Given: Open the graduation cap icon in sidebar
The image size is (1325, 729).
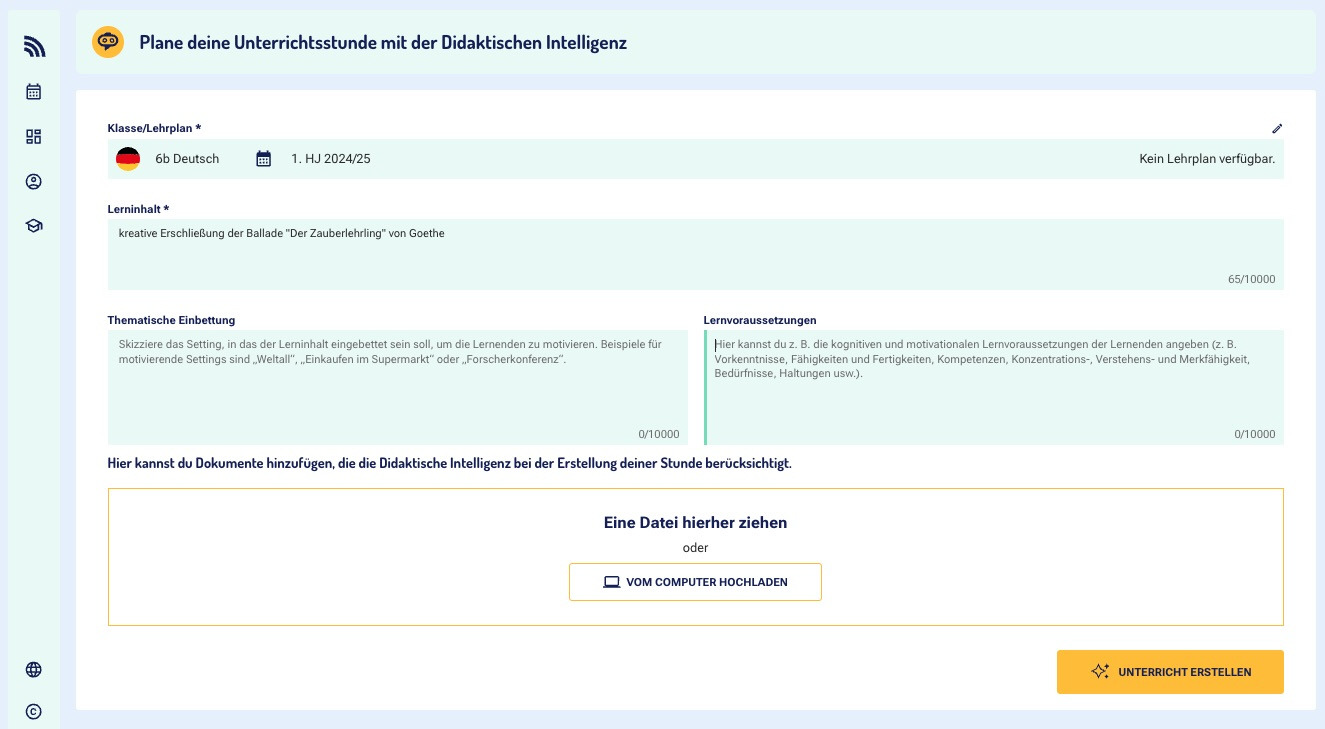Looking at the screenshot, I should tap(34, 226).
